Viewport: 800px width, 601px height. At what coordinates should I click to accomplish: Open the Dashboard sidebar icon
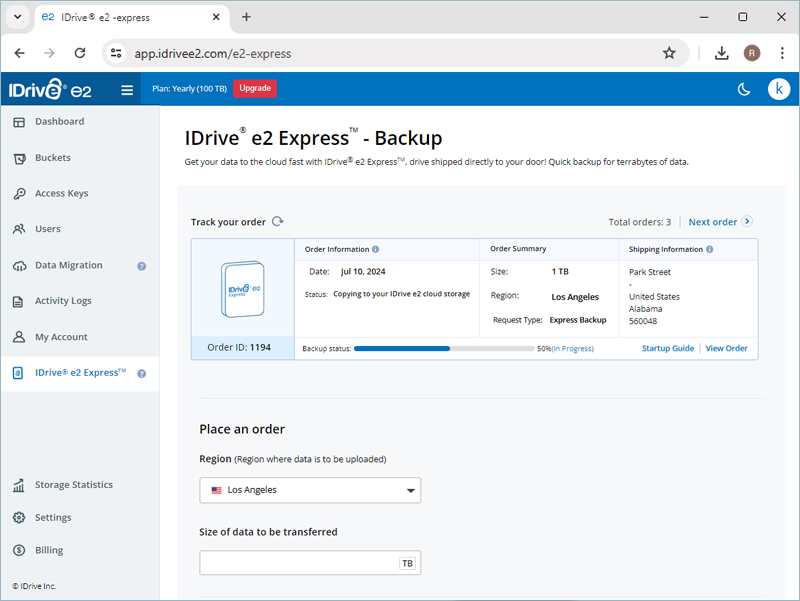19,122
